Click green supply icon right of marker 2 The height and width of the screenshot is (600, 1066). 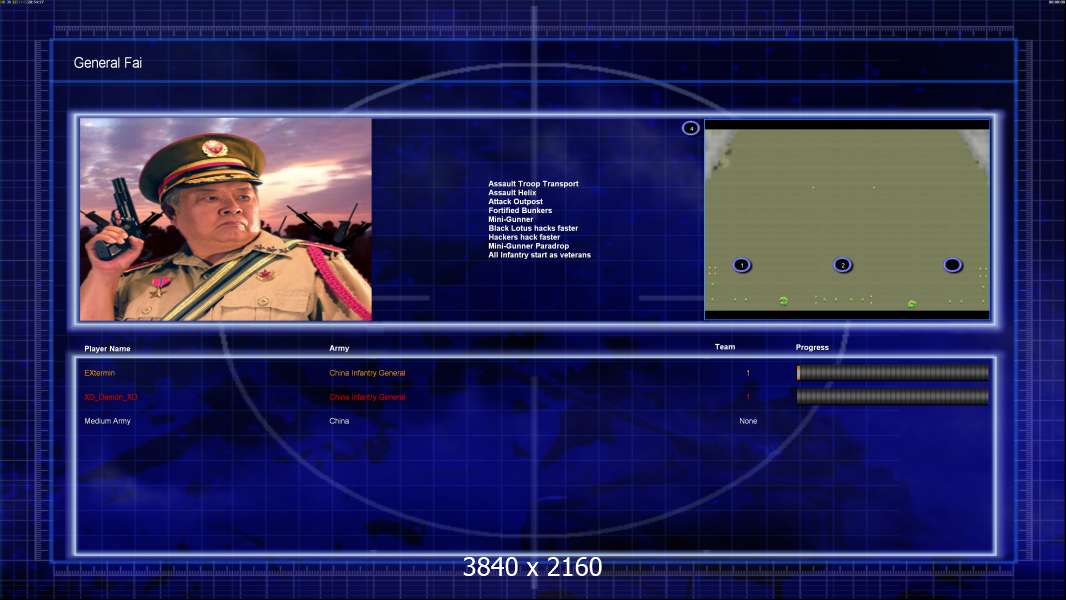(x=912, y=304)
